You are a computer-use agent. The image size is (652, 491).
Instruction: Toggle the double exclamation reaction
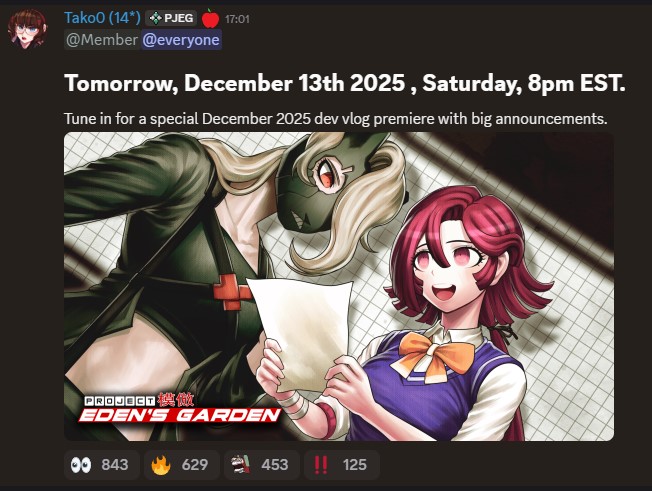point(341,464)
